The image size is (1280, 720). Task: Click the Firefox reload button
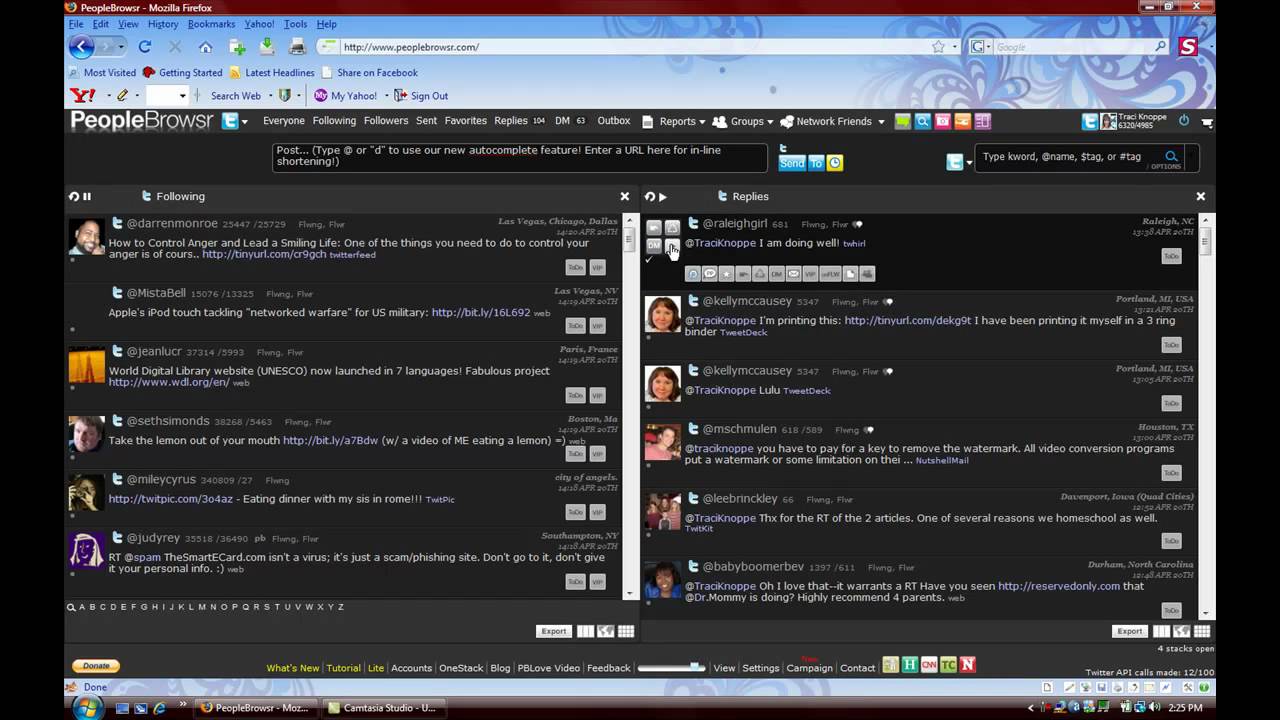(x=145, y=47)
